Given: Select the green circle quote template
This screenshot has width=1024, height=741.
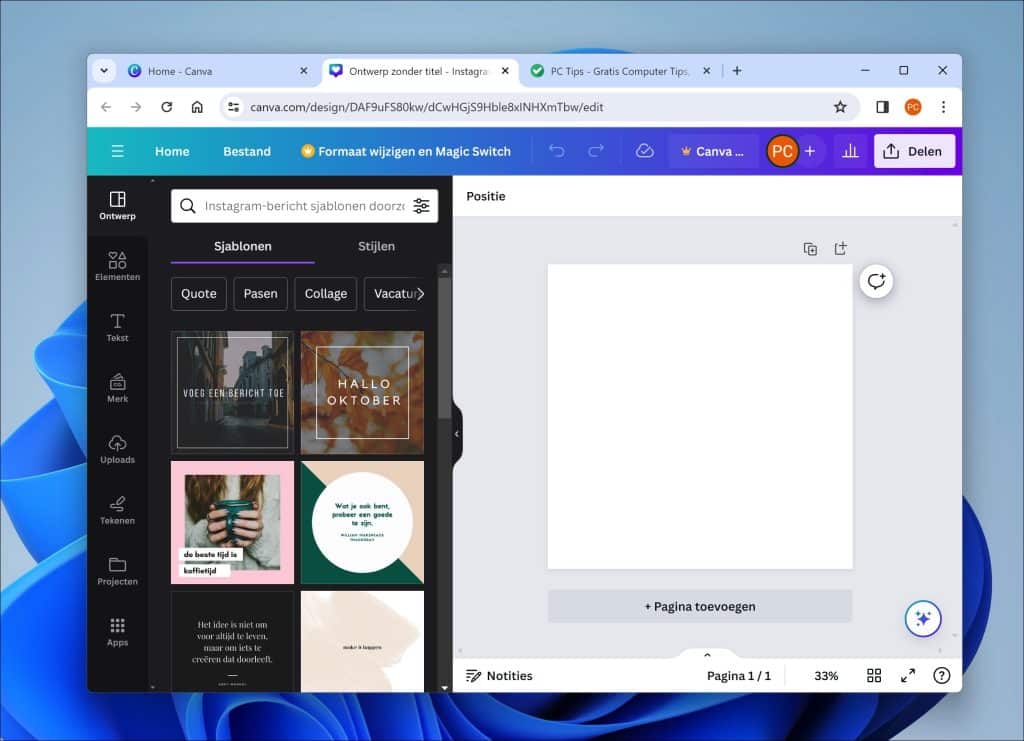Looking at the screenshot, I should tap(362, 522).
